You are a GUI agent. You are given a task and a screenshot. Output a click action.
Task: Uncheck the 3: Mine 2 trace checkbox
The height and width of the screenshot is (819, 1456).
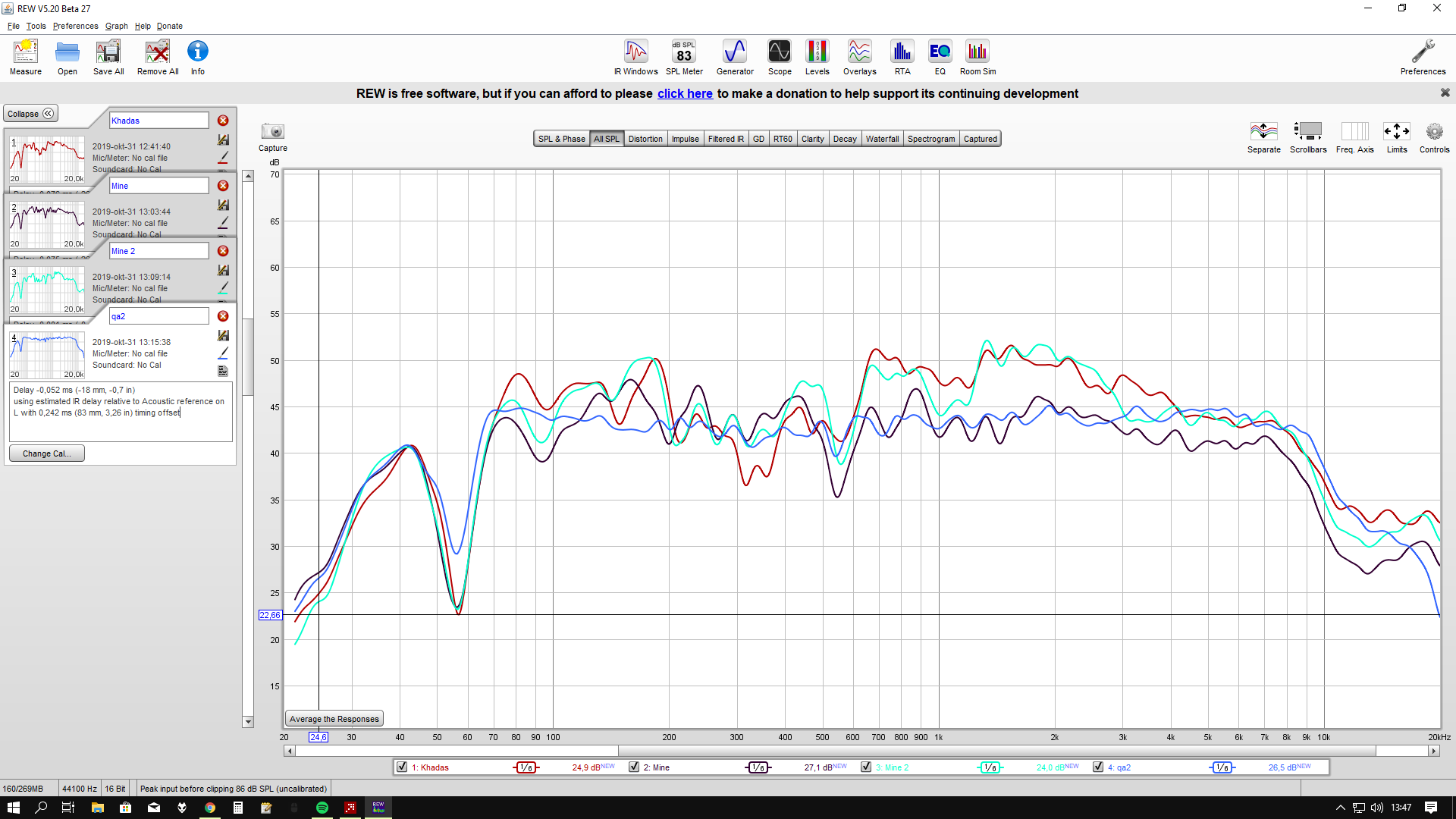(866, 767)
